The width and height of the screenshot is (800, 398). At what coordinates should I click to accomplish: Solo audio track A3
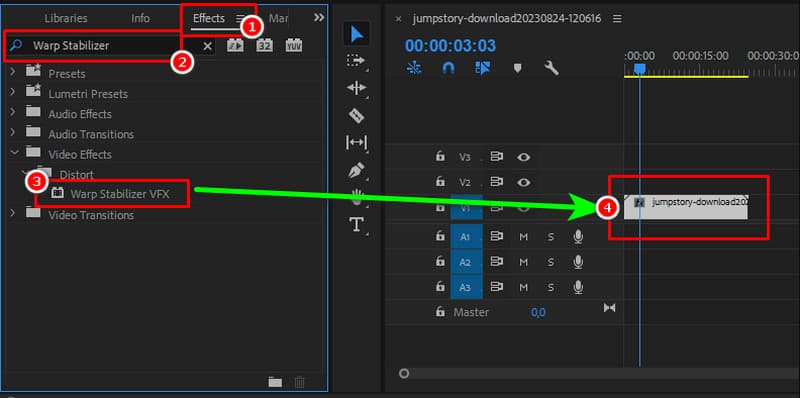click(551, 288)
